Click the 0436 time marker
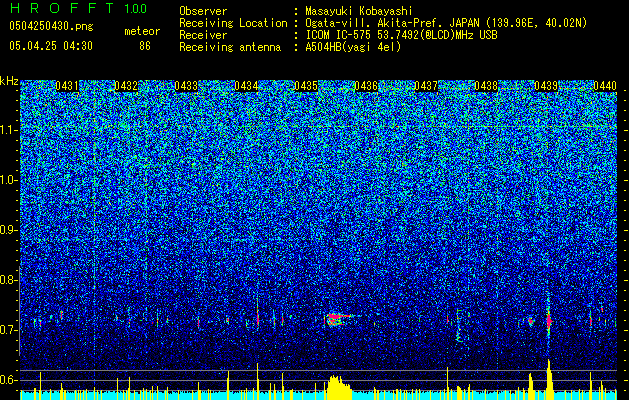This screenshot has width=629, height=400. pyautogui.click(x=366, y=86)
